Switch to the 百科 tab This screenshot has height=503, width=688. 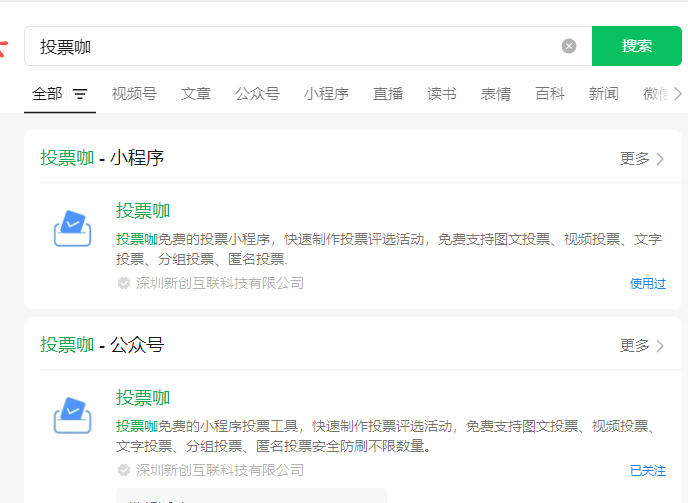tap(550, 93)
